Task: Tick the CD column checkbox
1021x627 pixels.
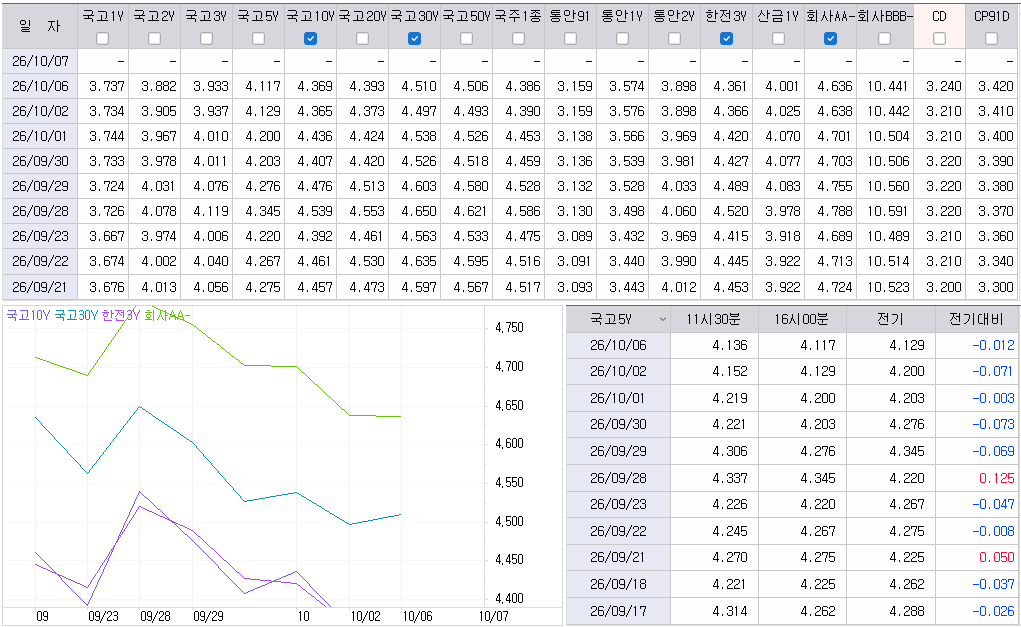Action: (x=940, y=39)
